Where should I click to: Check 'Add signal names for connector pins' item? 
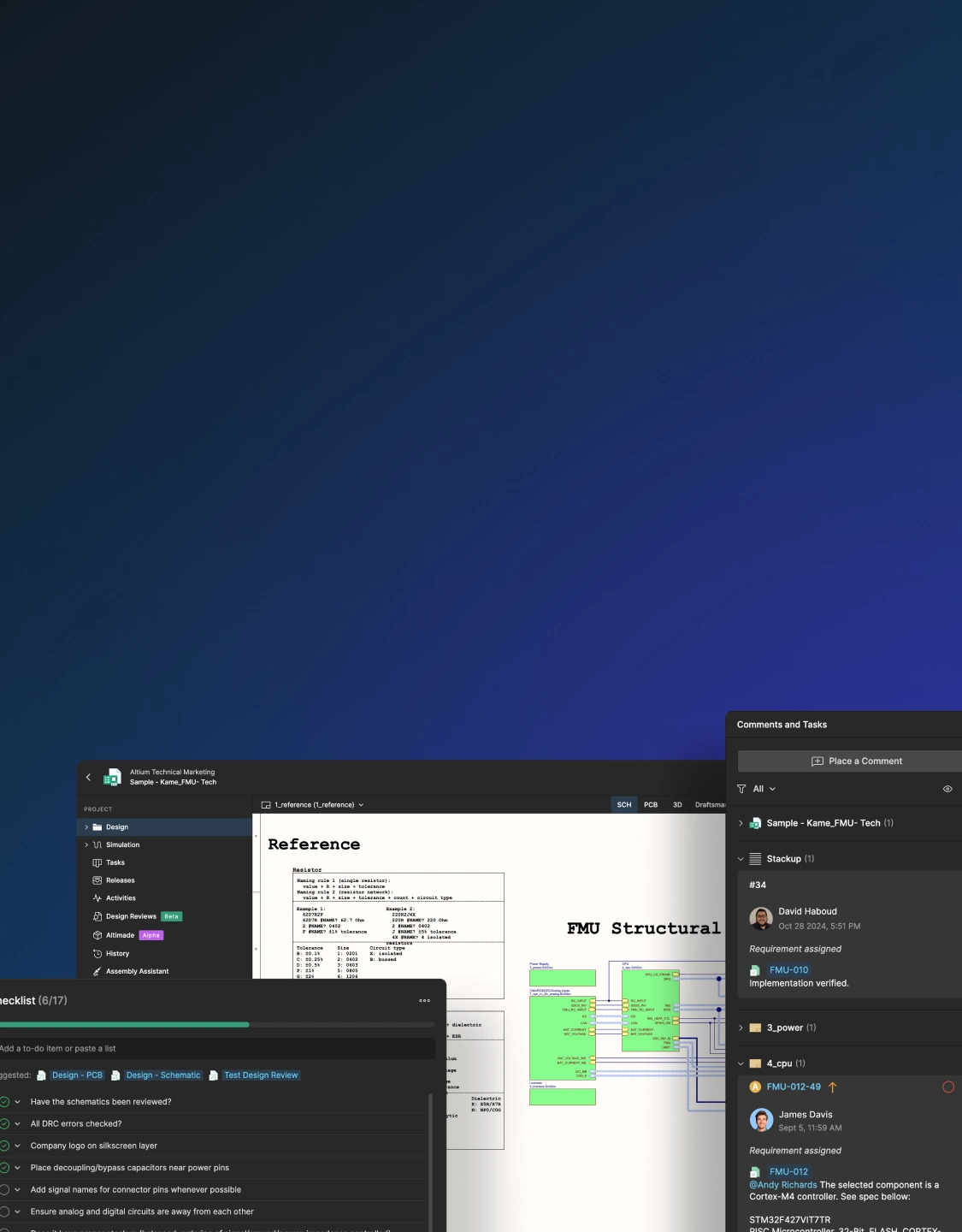[x=4, y=1190]
